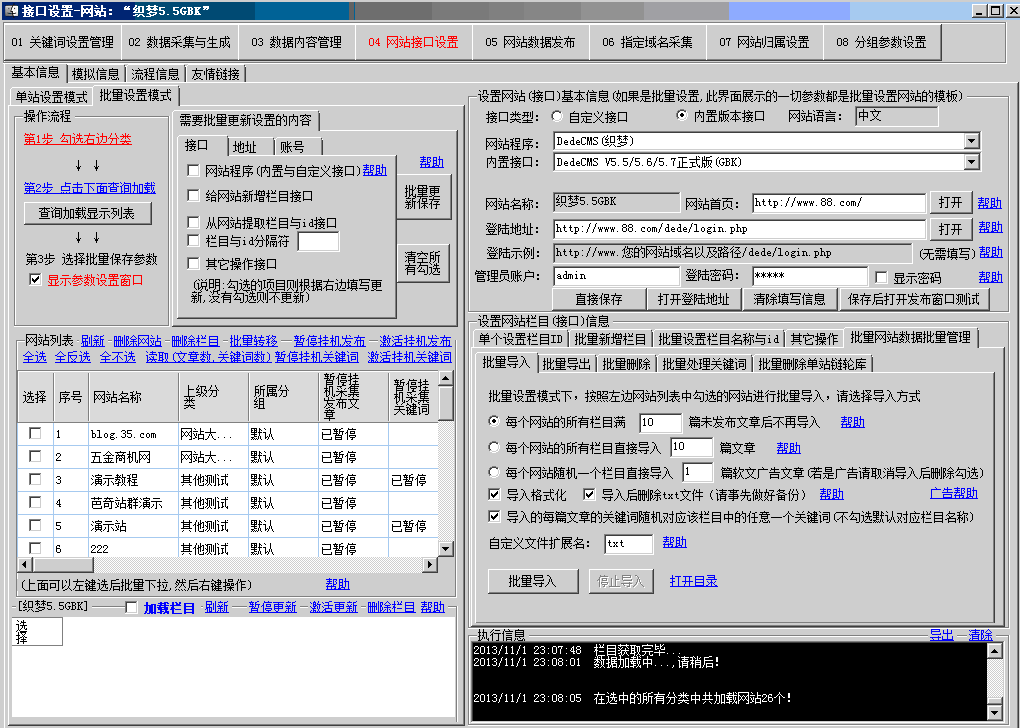The width and height of the screenshot is (1020, 728).
Task: Start 批量导入 with its button
Action: point(533,581)
